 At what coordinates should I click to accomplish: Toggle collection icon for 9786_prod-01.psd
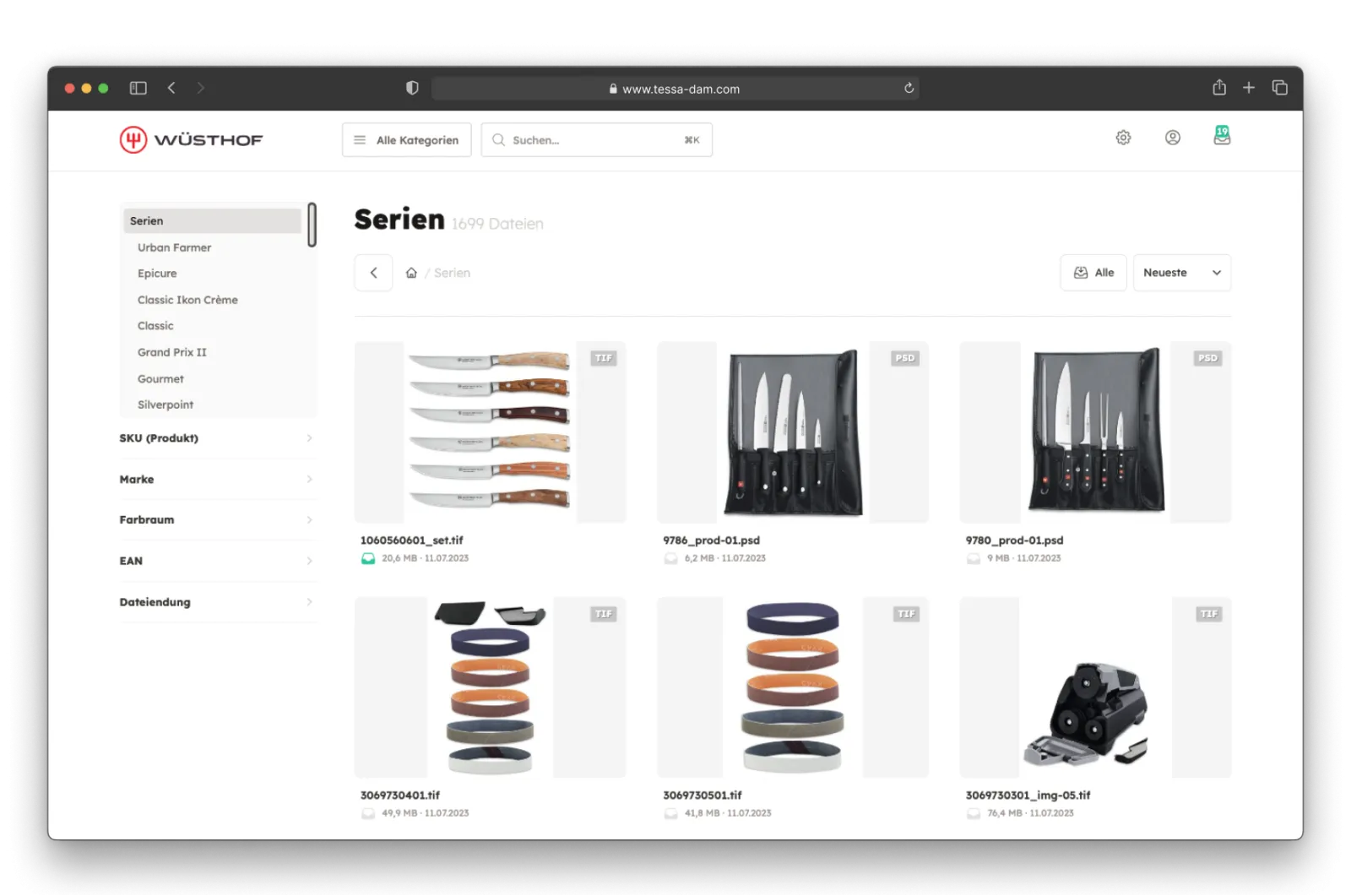[670, 558]
